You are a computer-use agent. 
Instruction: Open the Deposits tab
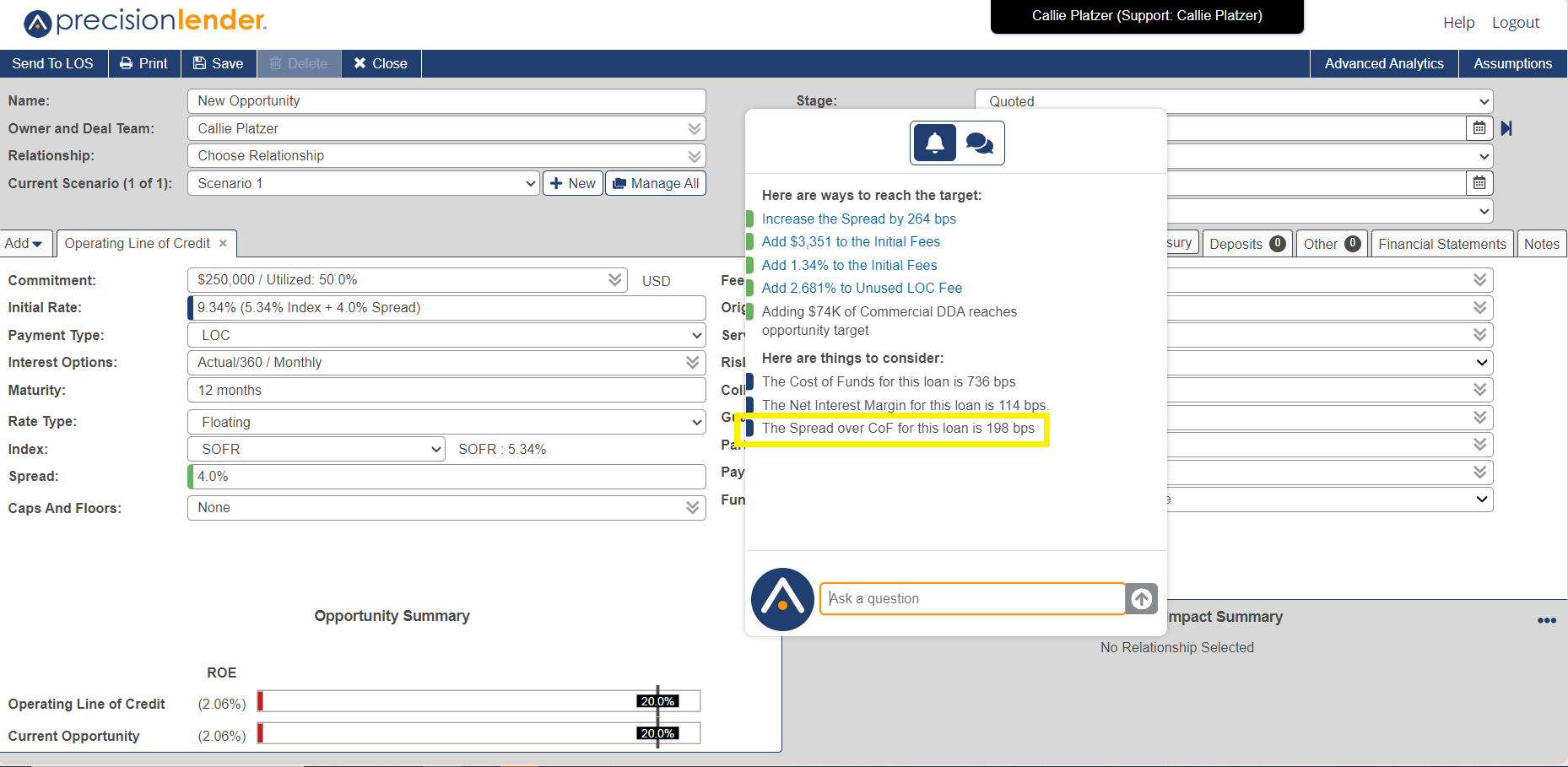pos(1247,244)
